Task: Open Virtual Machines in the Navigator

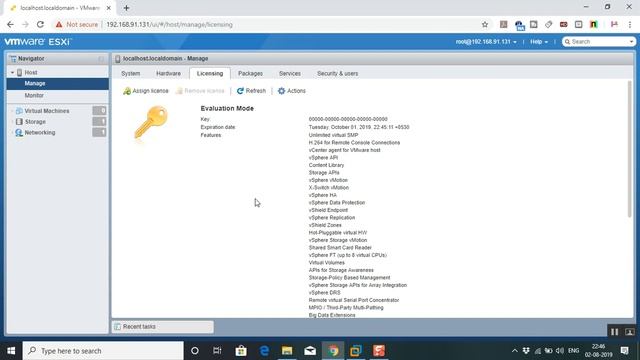Action: click(x=47, y=111)
